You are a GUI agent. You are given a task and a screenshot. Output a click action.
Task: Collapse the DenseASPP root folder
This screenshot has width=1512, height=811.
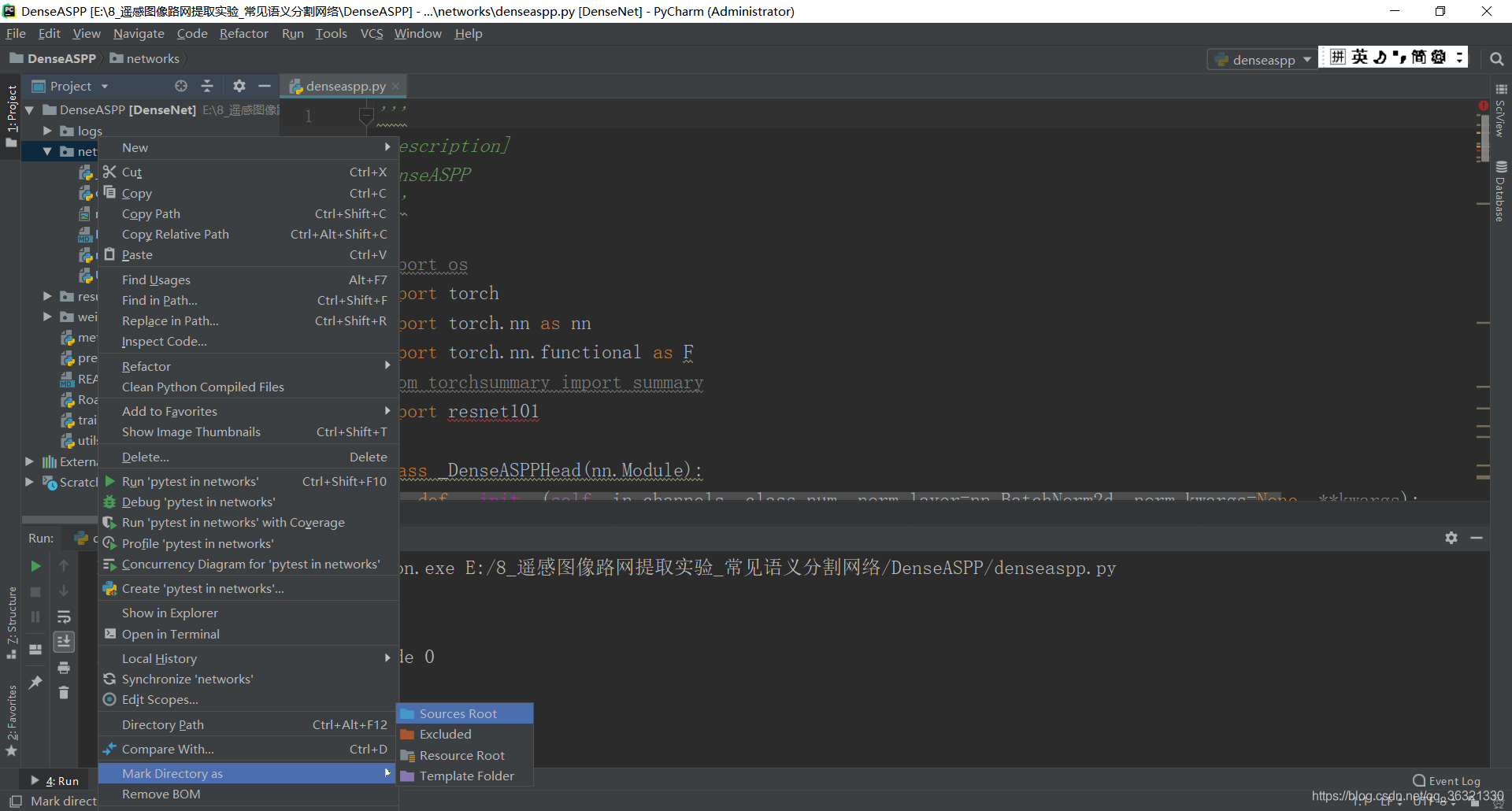point(30,110)
